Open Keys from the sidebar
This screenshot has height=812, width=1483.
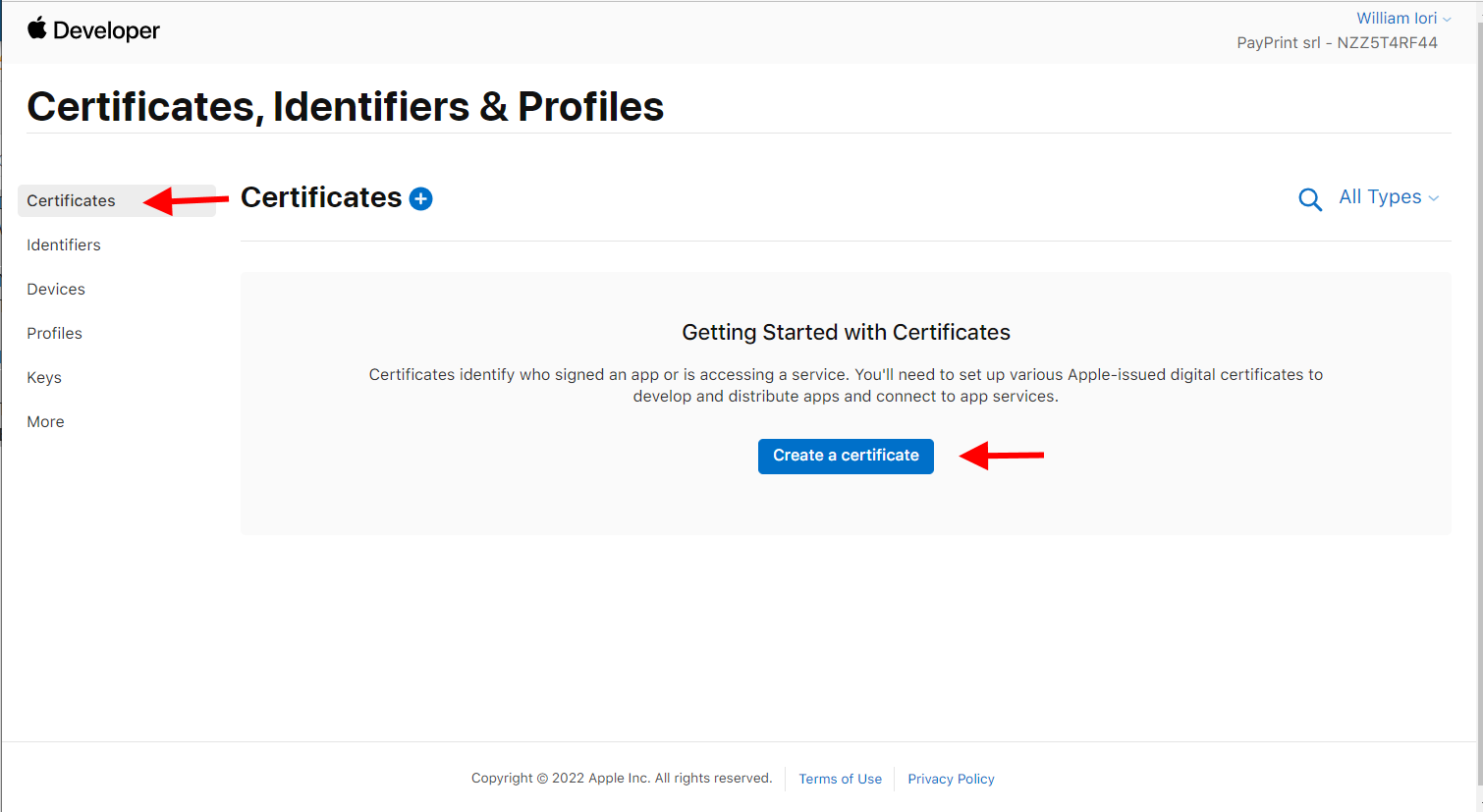(x=44, y=377)
